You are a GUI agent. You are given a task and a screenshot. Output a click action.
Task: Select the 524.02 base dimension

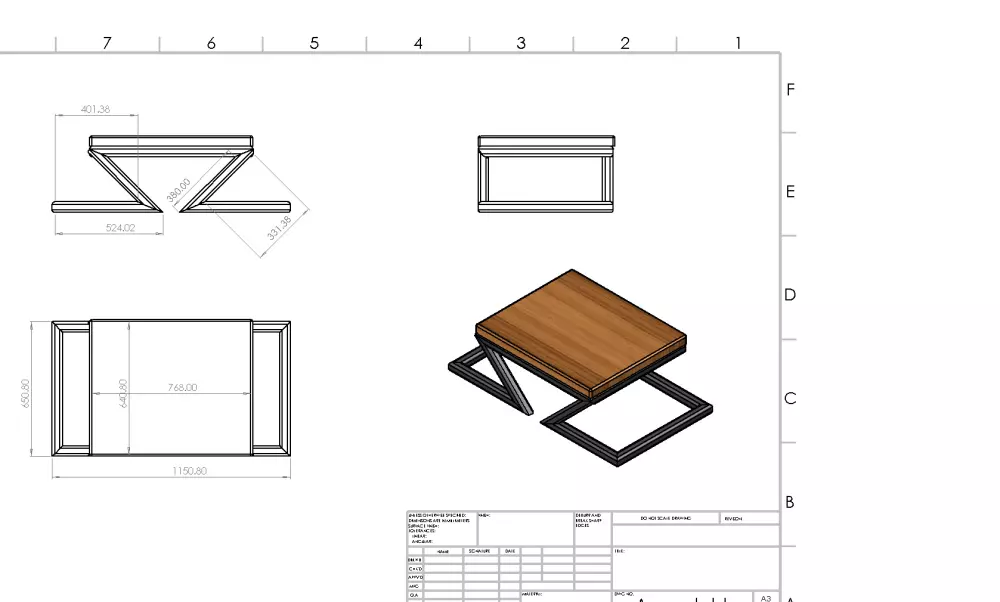pyautogui.click(x=121, y=228)
